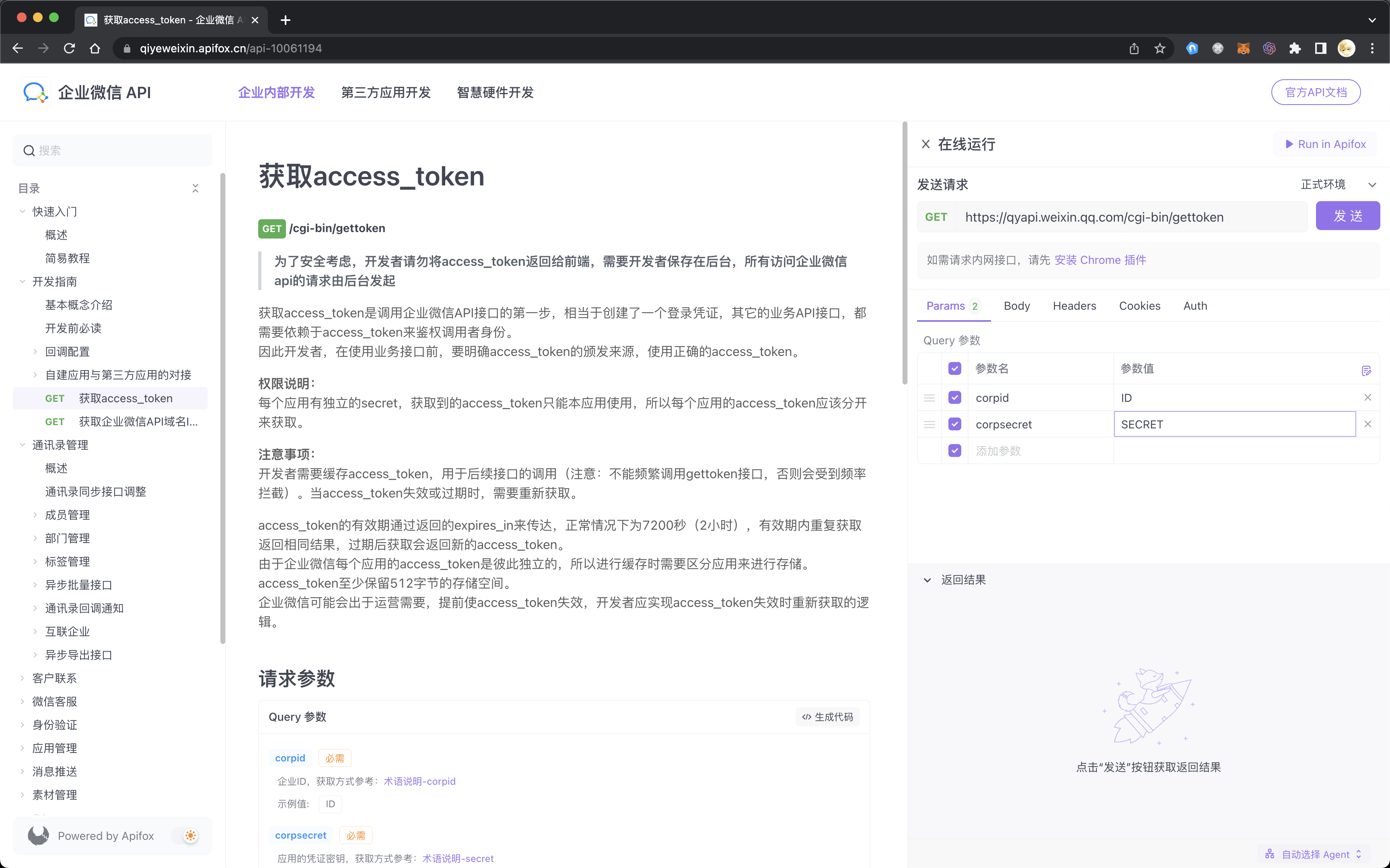Click the browser forward arrow
Screen dimensions: 1390x868
point(43,48)
